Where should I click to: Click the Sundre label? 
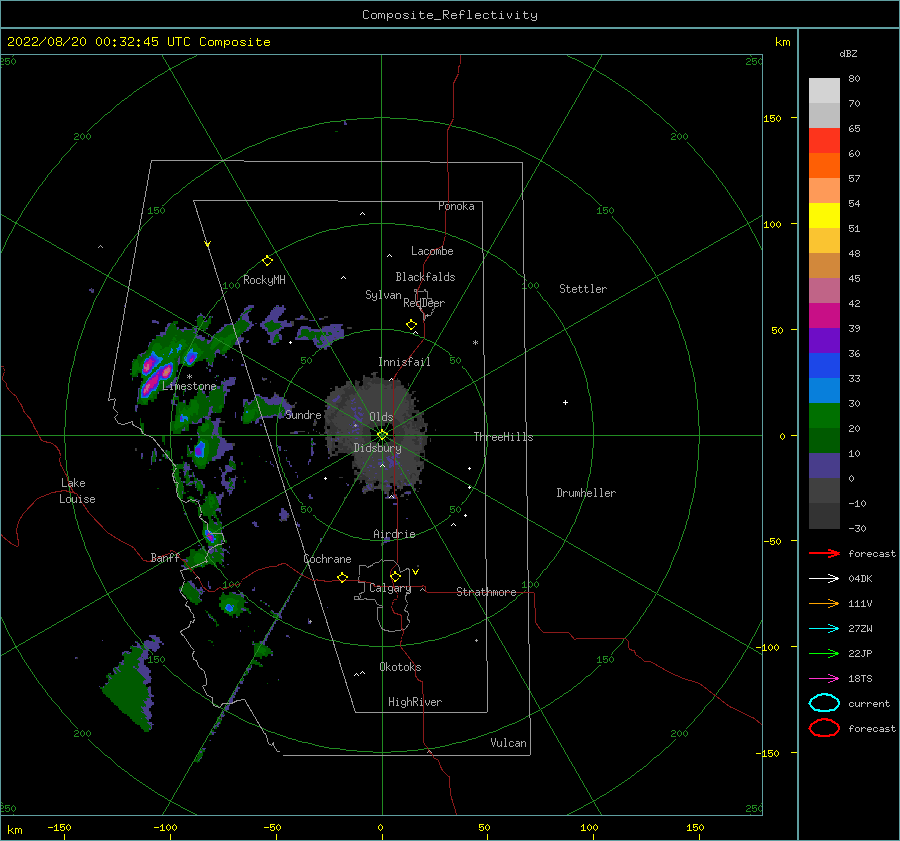303,415
